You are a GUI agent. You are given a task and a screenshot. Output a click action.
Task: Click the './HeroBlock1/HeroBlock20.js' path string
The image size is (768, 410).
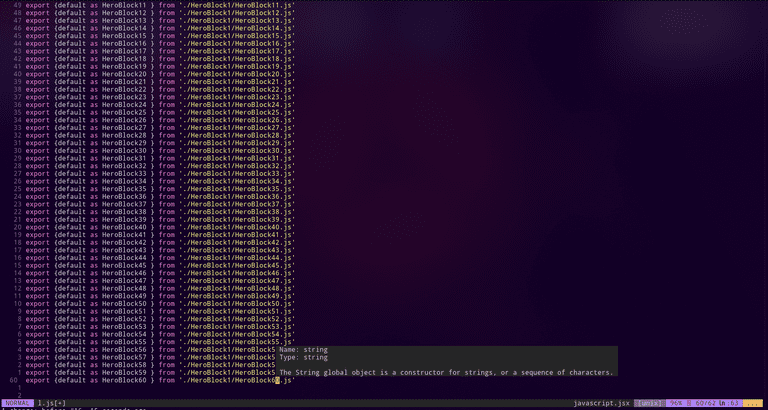point(236,74)
